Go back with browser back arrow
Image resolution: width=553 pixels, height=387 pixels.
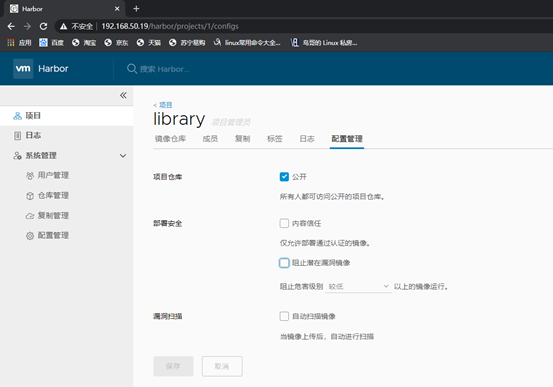click(11, 26)
